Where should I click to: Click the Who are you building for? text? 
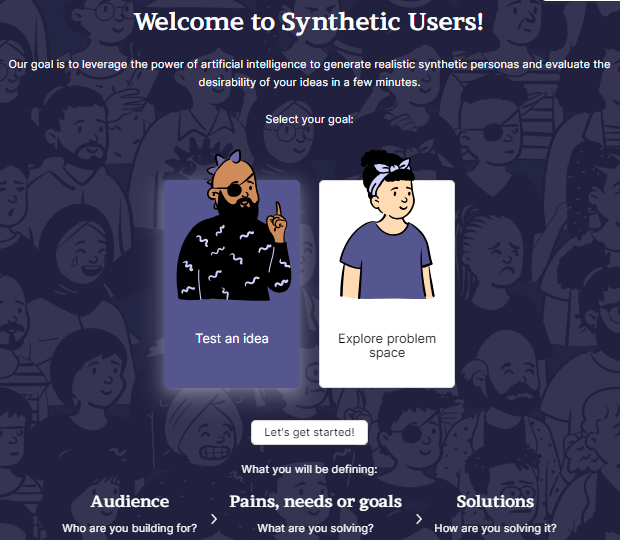(130, 528)
